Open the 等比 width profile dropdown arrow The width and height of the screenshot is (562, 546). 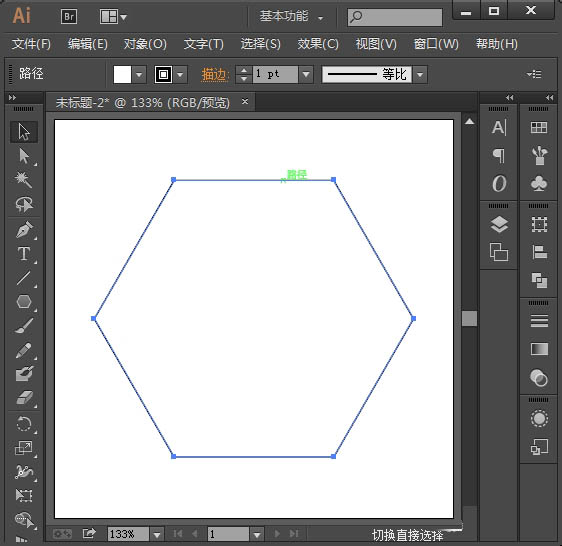[x=420, y=75]
